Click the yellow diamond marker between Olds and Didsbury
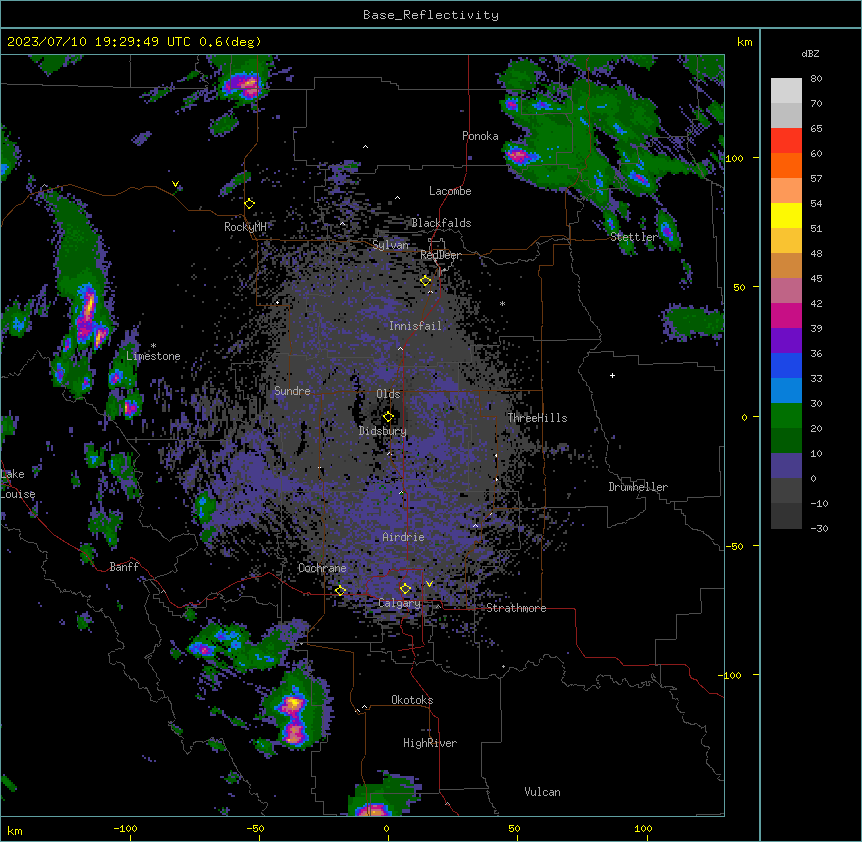This screenshot has height=842, width=862. [x=388, y=417]
